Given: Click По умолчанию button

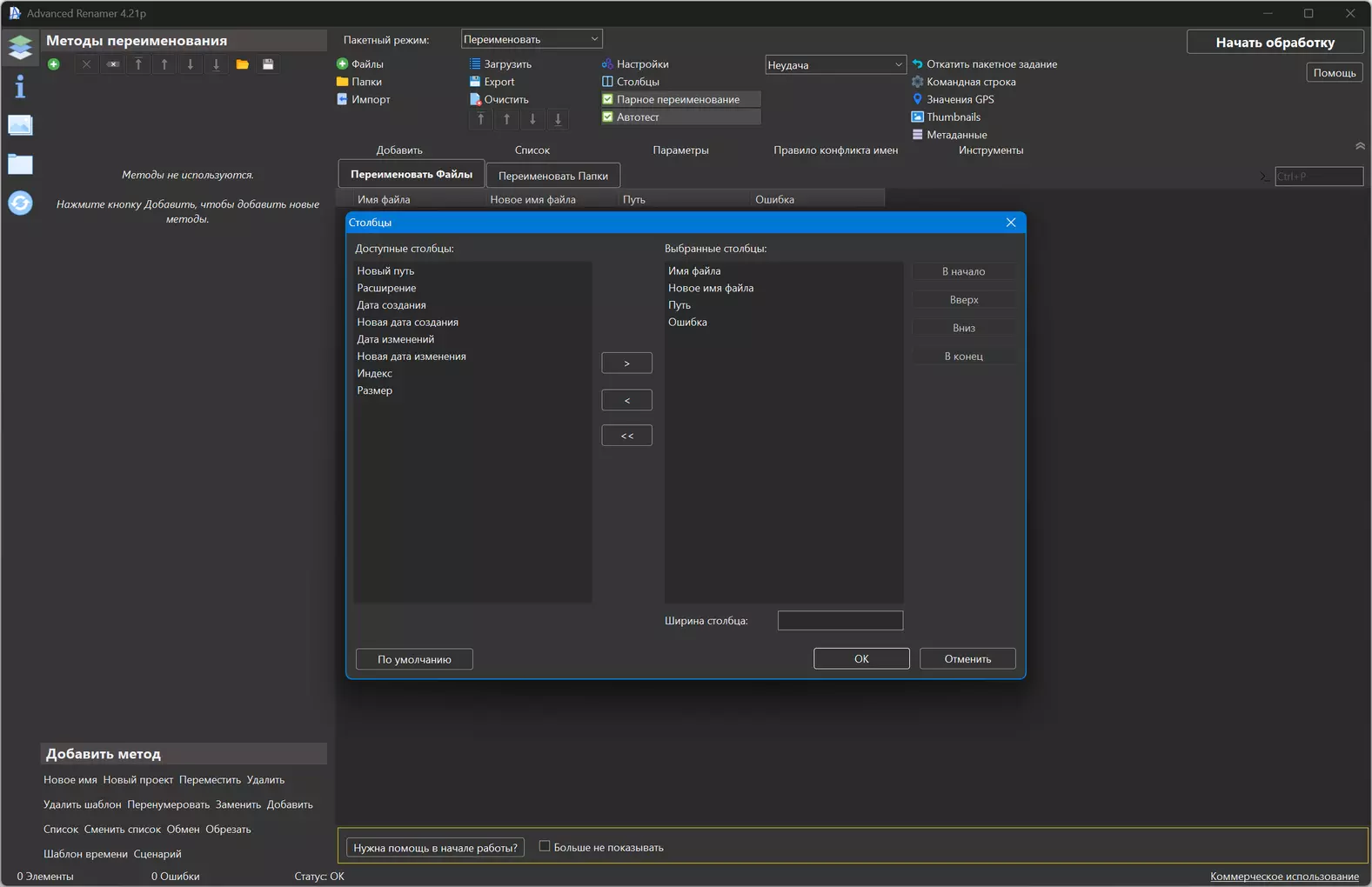Looking at the screenshot, I should 414,659.
